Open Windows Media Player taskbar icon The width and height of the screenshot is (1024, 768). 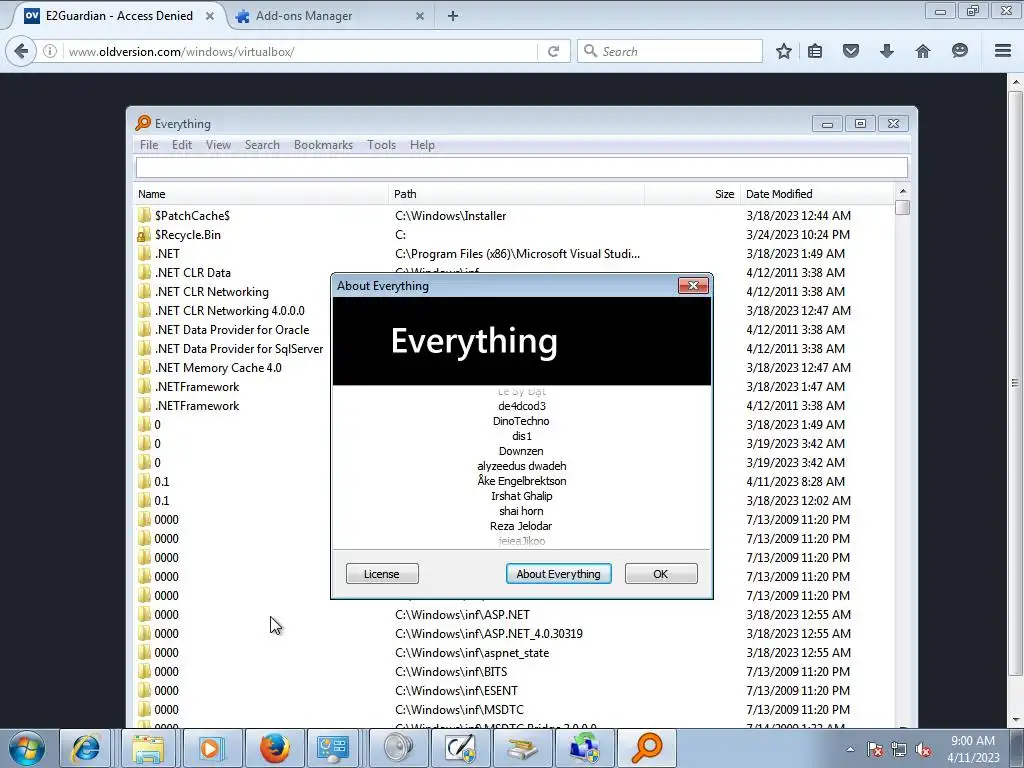(x=211, y=748)
